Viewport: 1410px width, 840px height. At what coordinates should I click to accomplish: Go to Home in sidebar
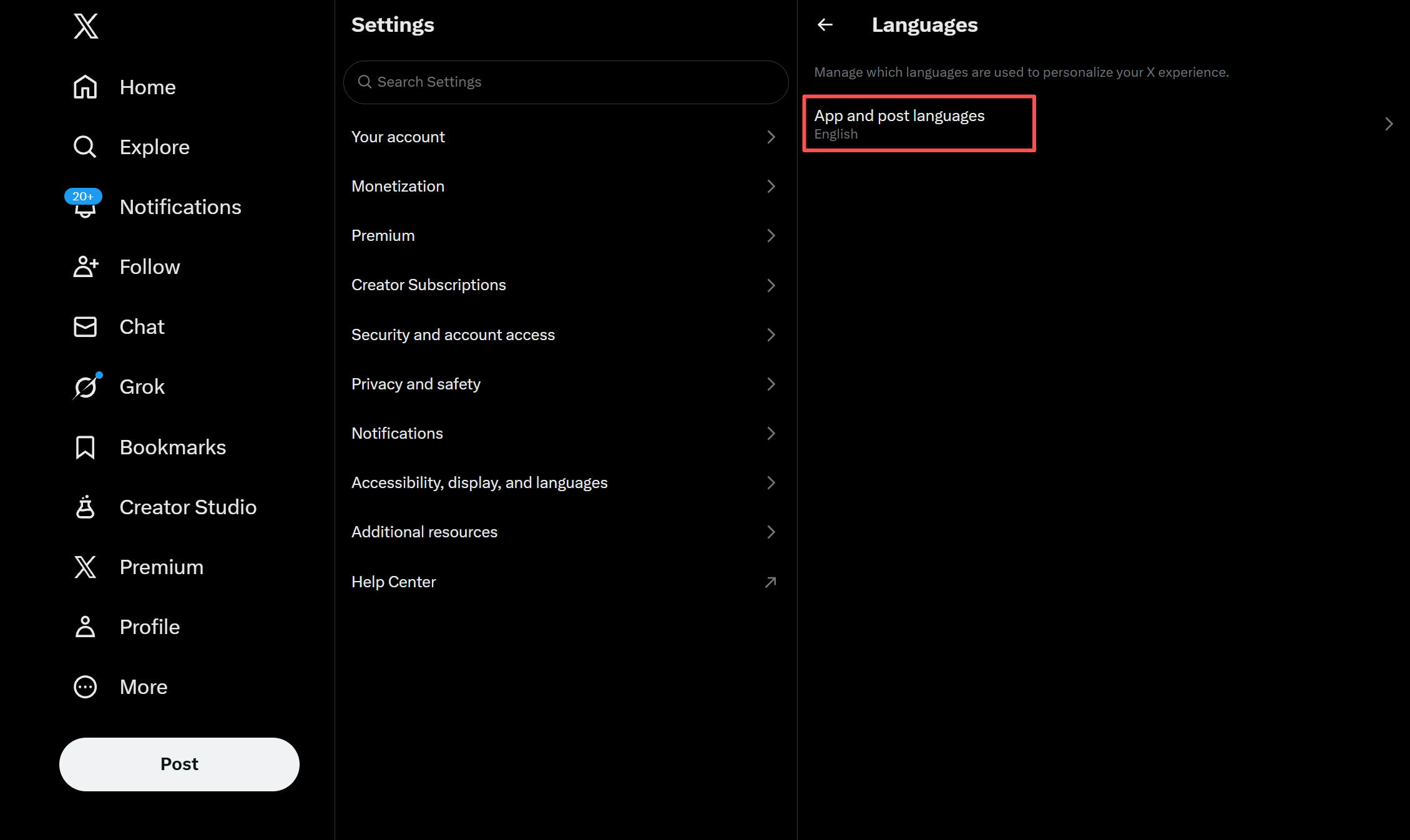coord(147,87)
